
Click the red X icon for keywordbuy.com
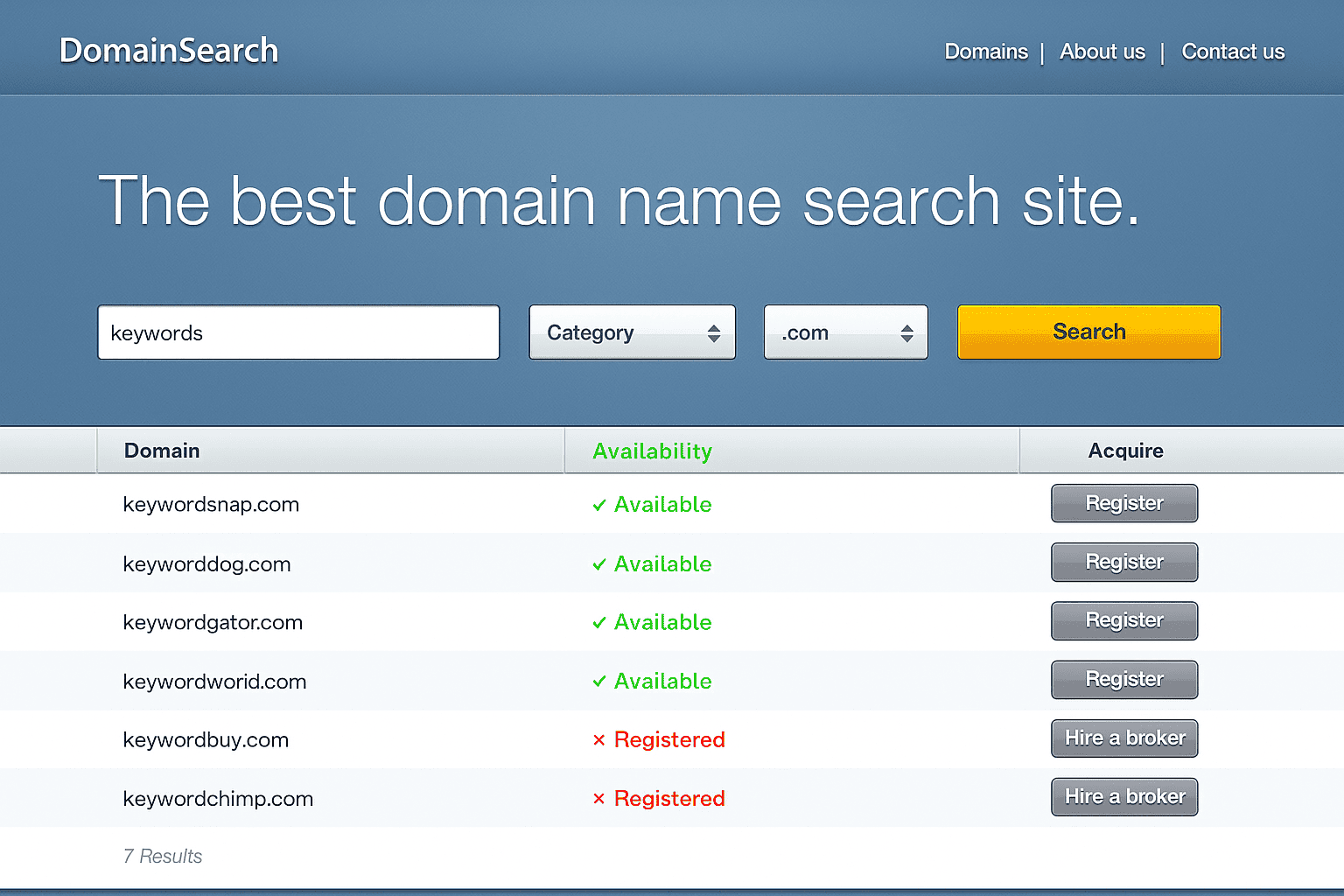pos(599,740)
